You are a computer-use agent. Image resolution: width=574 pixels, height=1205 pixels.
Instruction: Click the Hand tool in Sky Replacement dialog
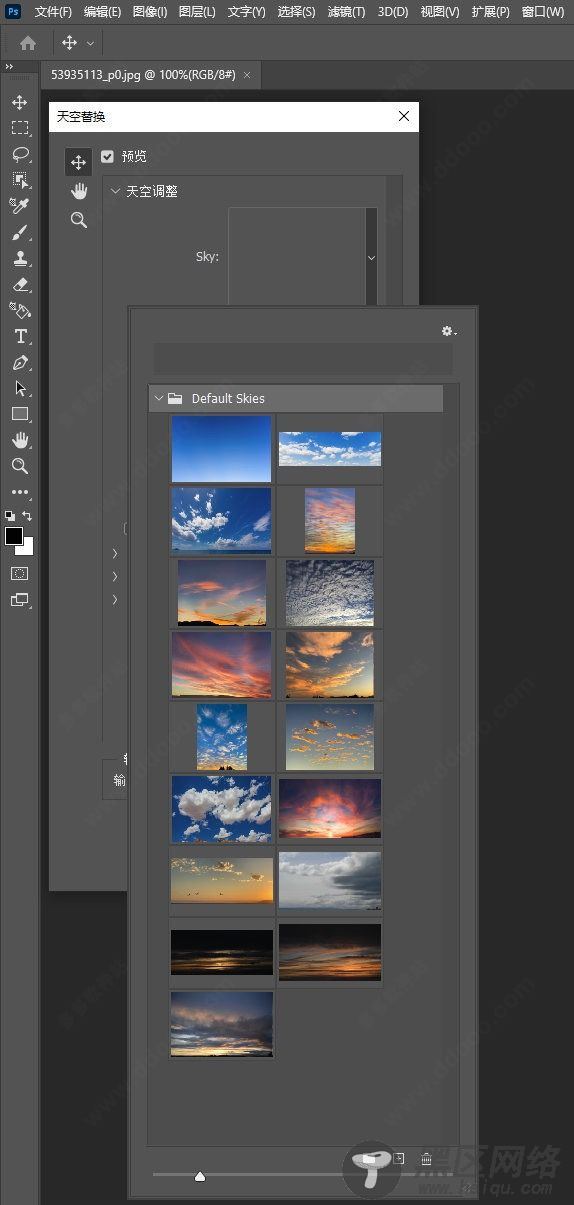coord(79,191)
